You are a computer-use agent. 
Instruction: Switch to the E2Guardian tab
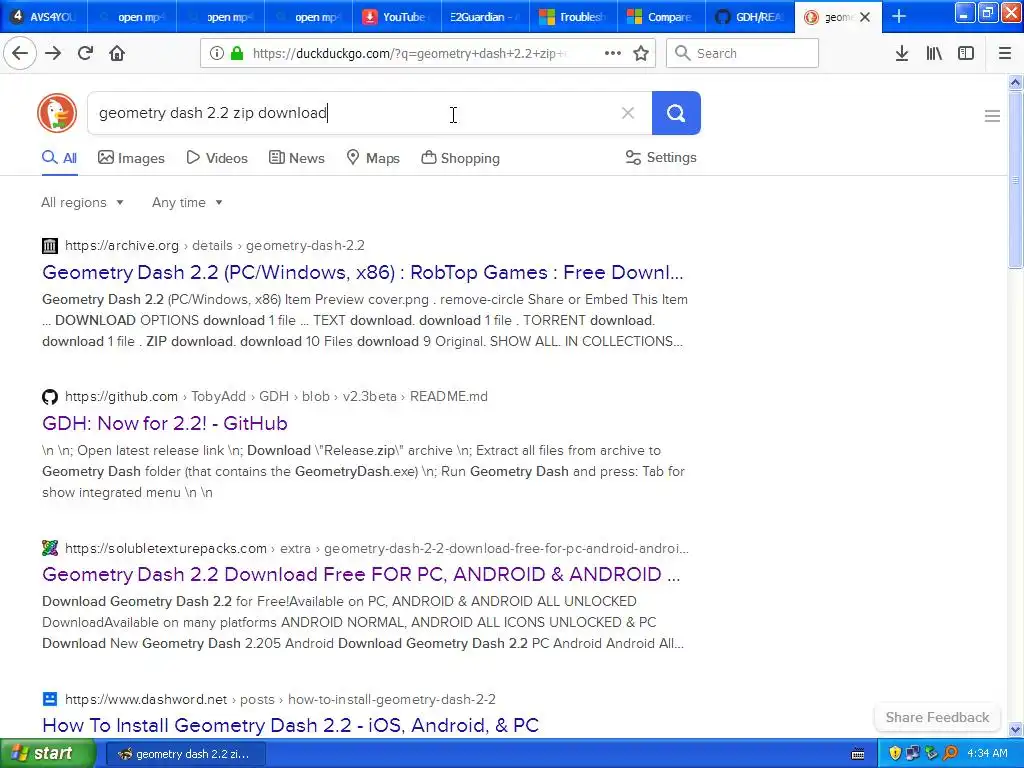click(x=485, y=17)
